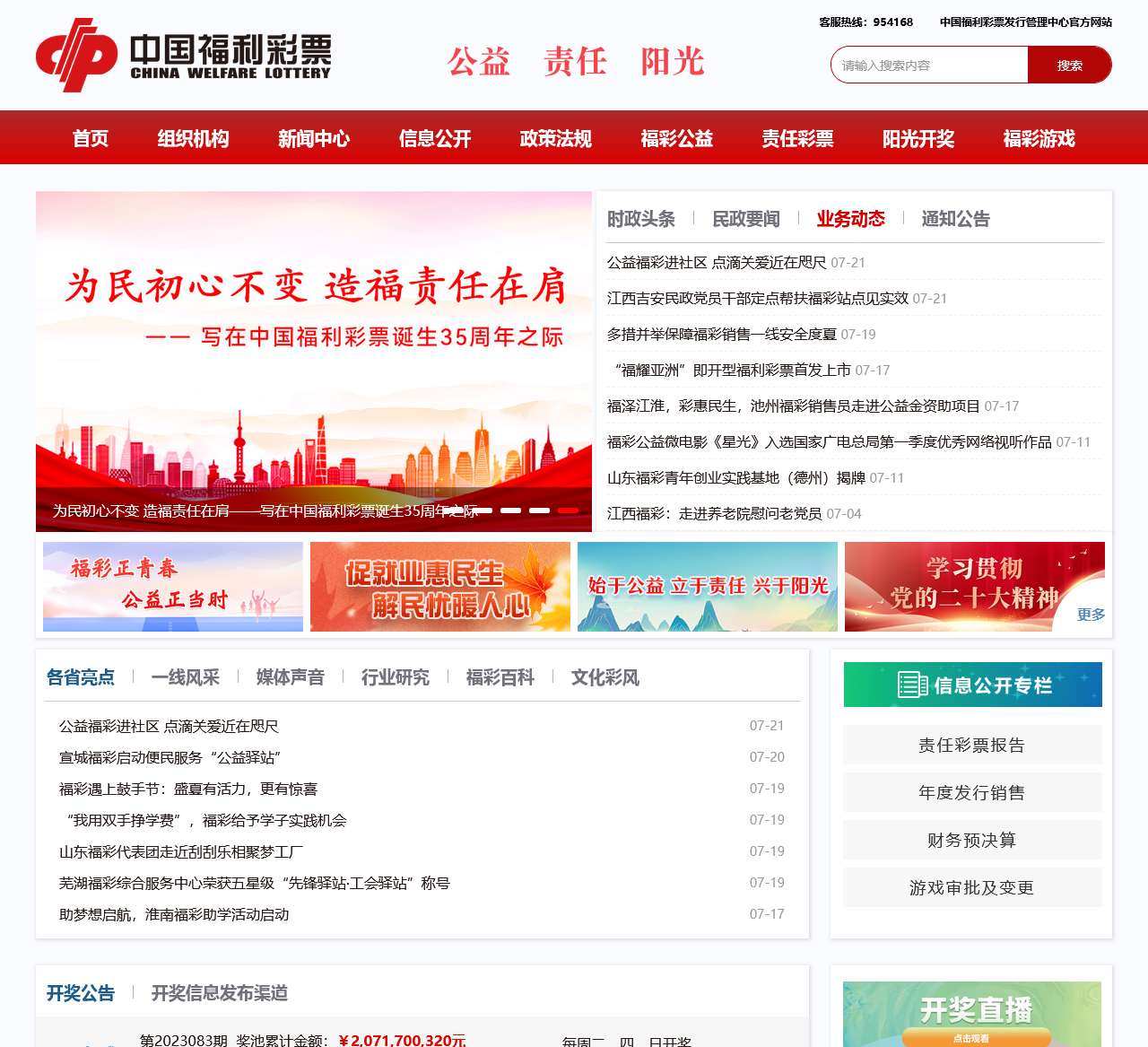Click the 更多 link on banner row
This screenshot has height=1047, width=1148.
pos(1091,615)
